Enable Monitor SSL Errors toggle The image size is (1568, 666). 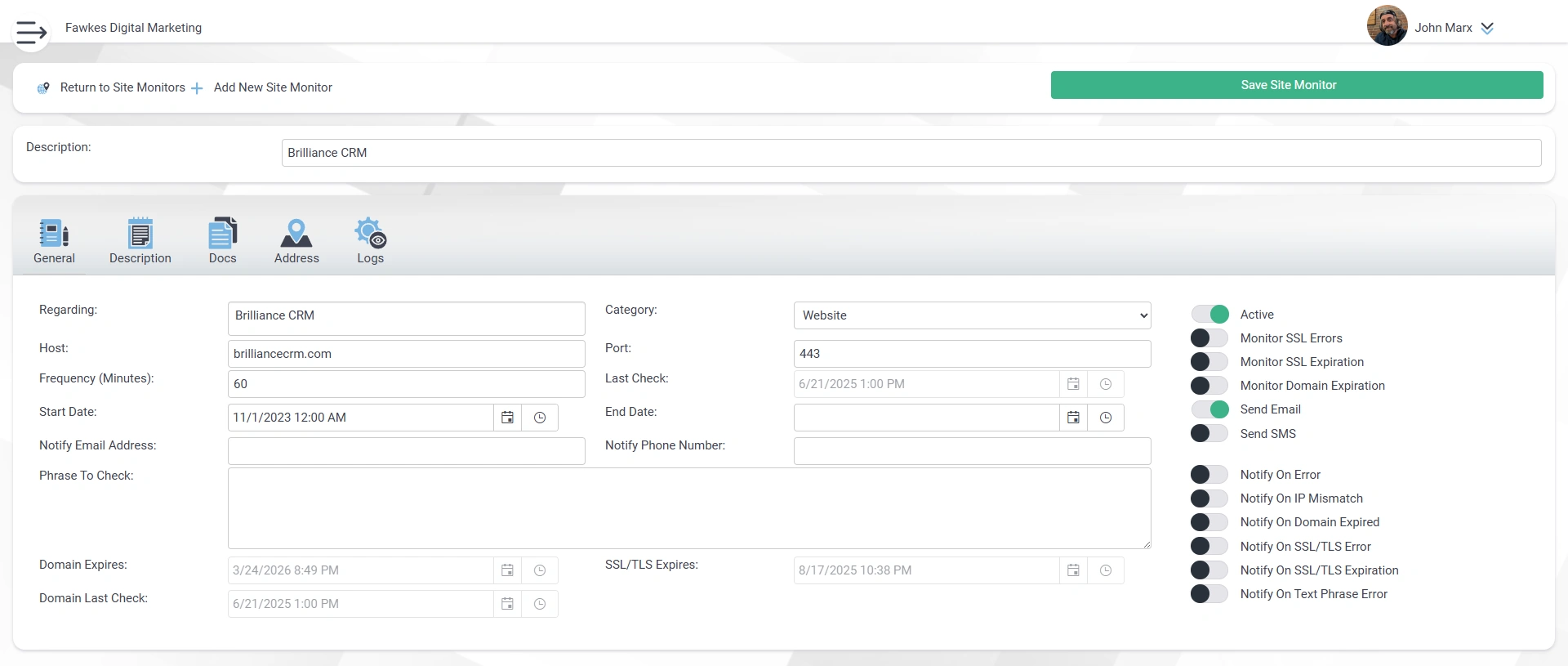click(x=1209, y=338)
